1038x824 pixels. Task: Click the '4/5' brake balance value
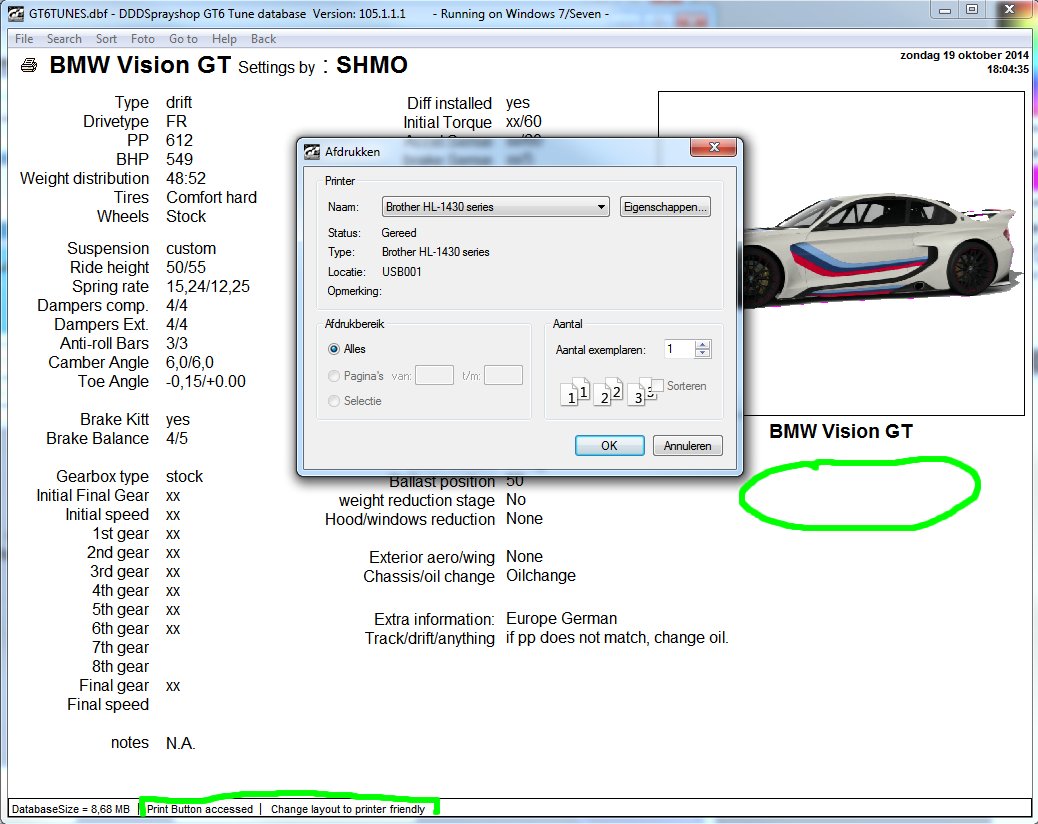click(177, 439)
